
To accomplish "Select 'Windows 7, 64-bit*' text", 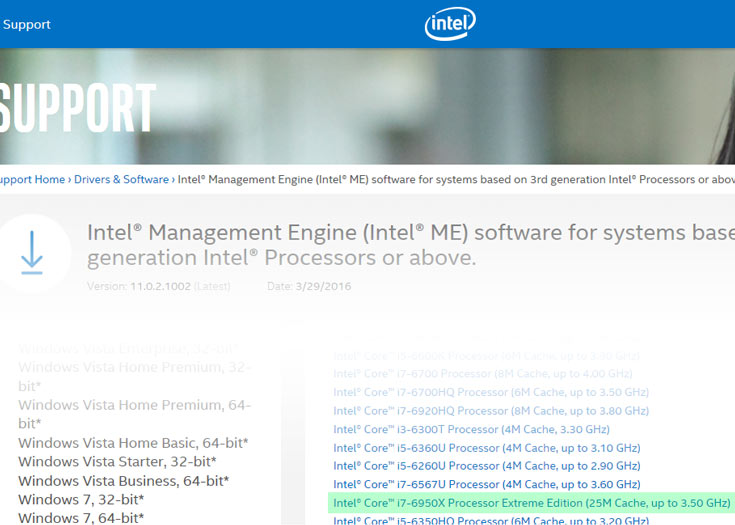I will point(81,518).
